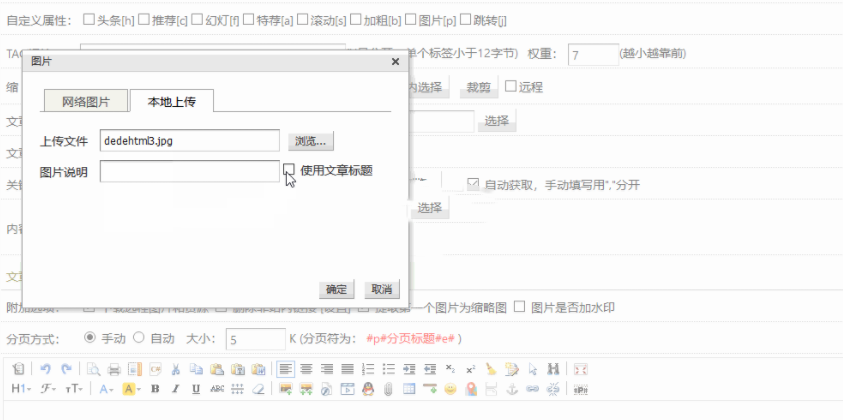This screenshot has height=420, width=843.
Task: Click the print icon in editor toolbar
Action: coord(114,369)
